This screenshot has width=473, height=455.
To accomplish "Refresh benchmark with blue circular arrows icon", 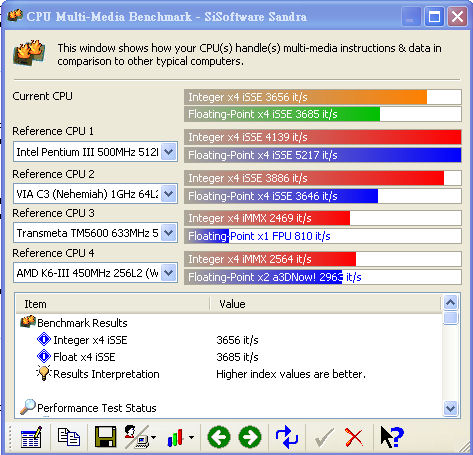I will click(x=287, y=437).
